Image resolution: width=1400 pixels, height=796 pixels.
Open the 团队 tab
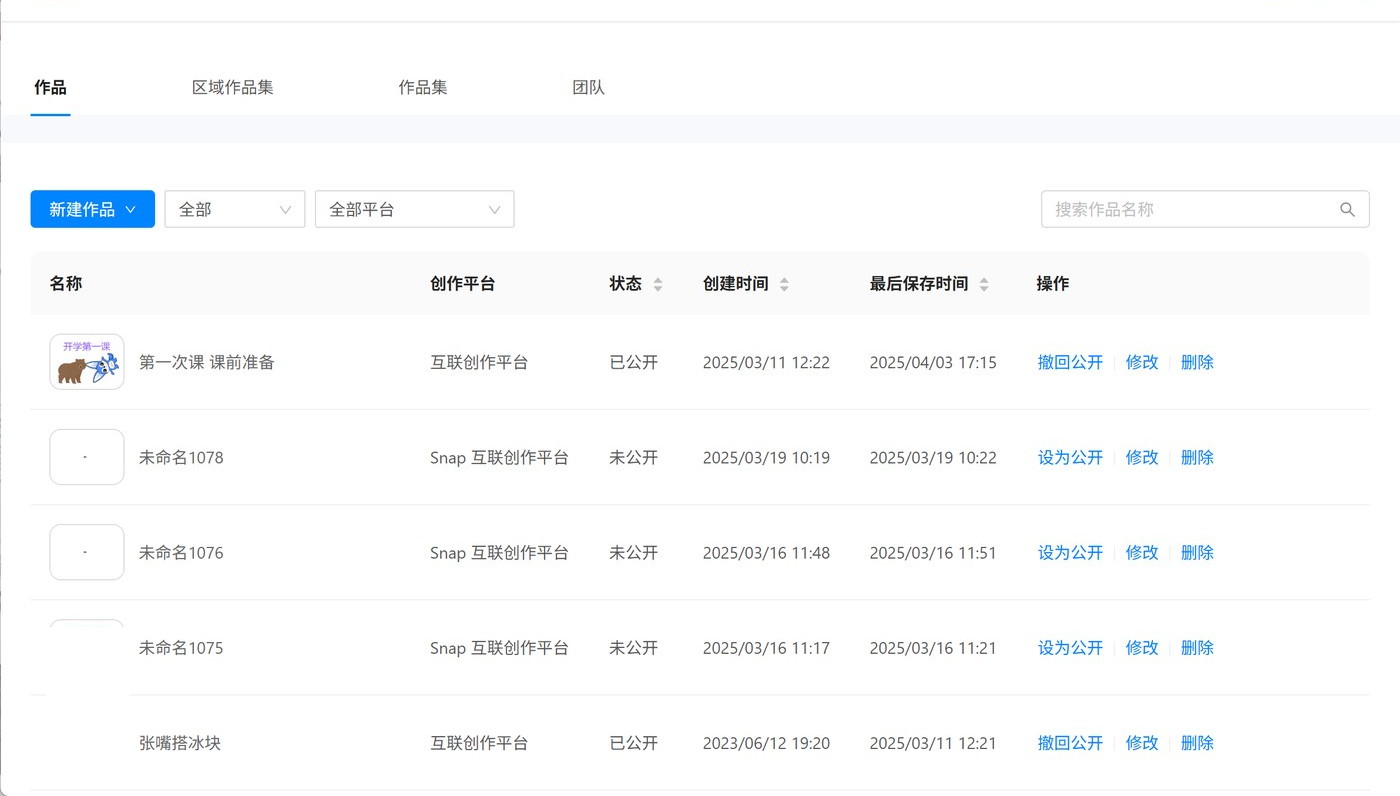point(588,87)
